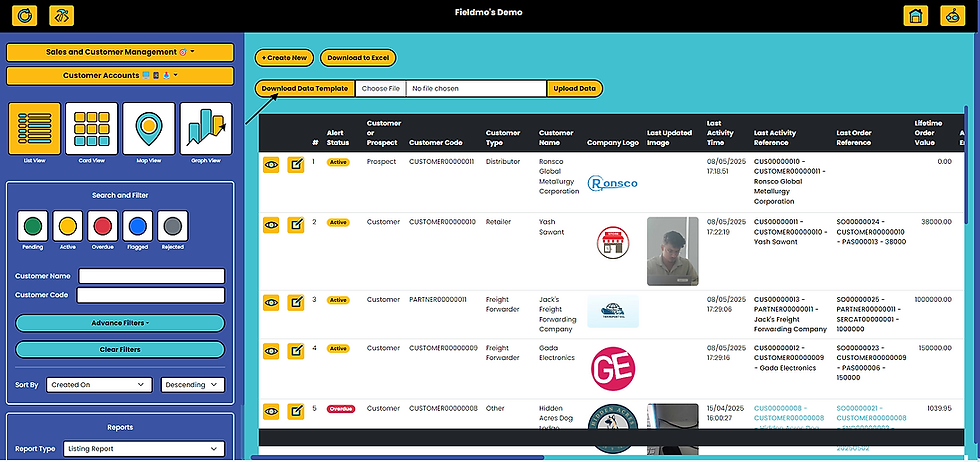
Task: Click the table's horizontal scrollbar
Action: click(398, 458)
